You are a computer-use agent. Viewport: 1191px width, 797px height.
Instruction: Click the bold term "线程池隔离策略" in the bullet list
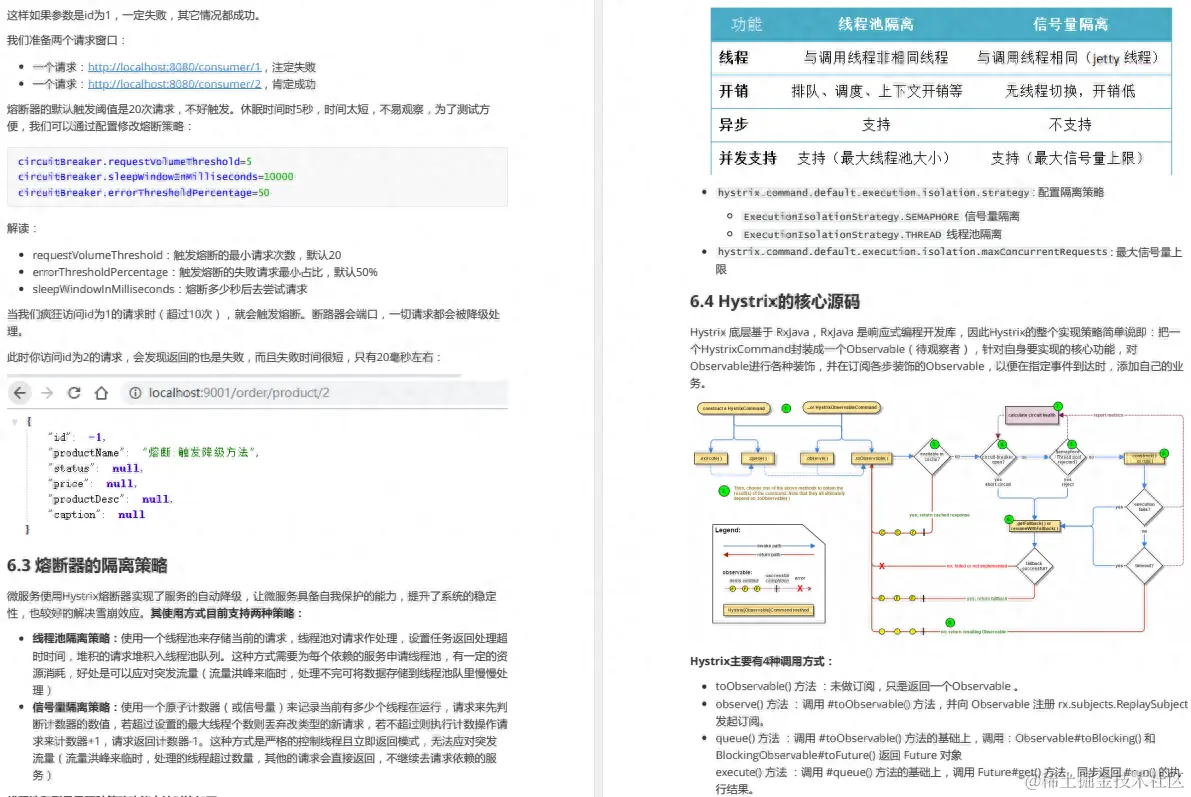pyautogui.click(x=71, y=638)
